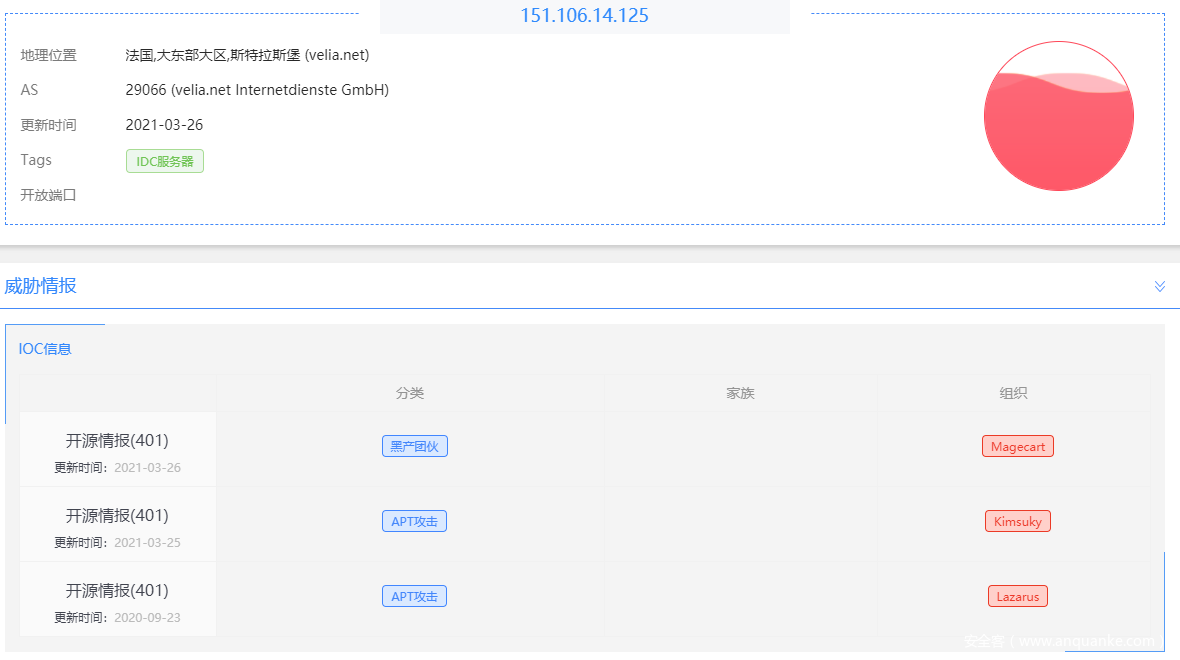Click the 黑产团伙 category tag

click(415, 446)
